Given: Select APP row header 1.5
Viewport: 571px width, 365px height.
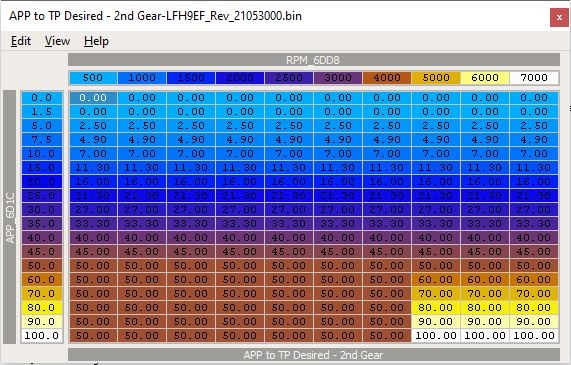Looking at the screenshot, I should pyautogui.click(x=42, y=111).
